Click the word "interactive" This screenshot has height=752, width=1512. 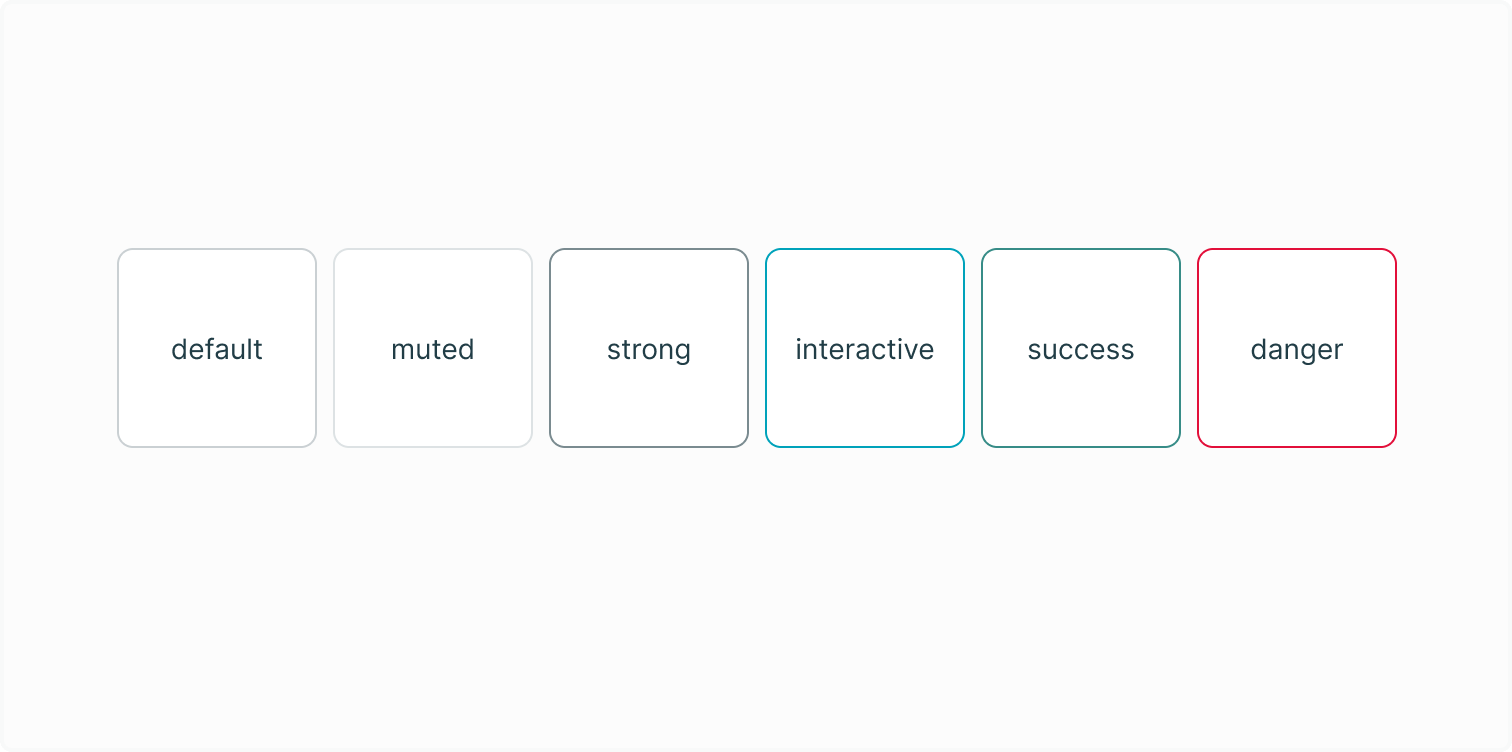click(865, 350)
